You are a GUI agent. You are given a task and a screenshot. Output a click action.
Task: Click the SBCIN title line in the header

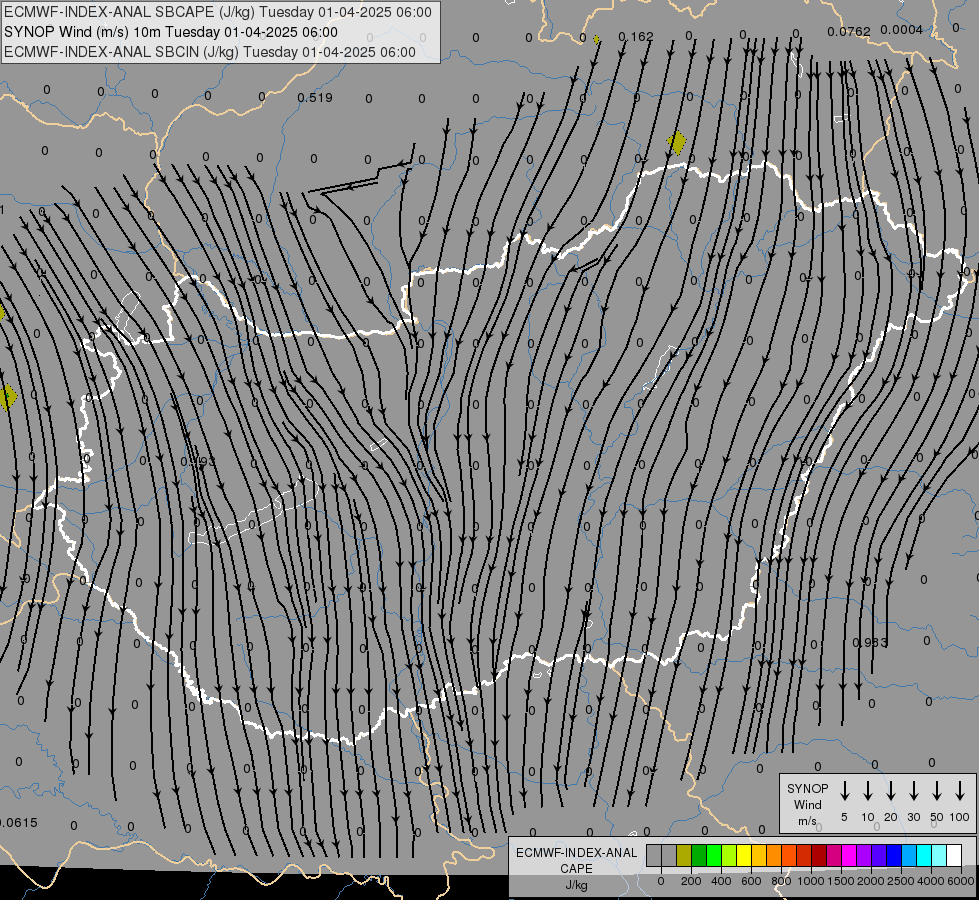pyautogui.click(x=210, y=52)
